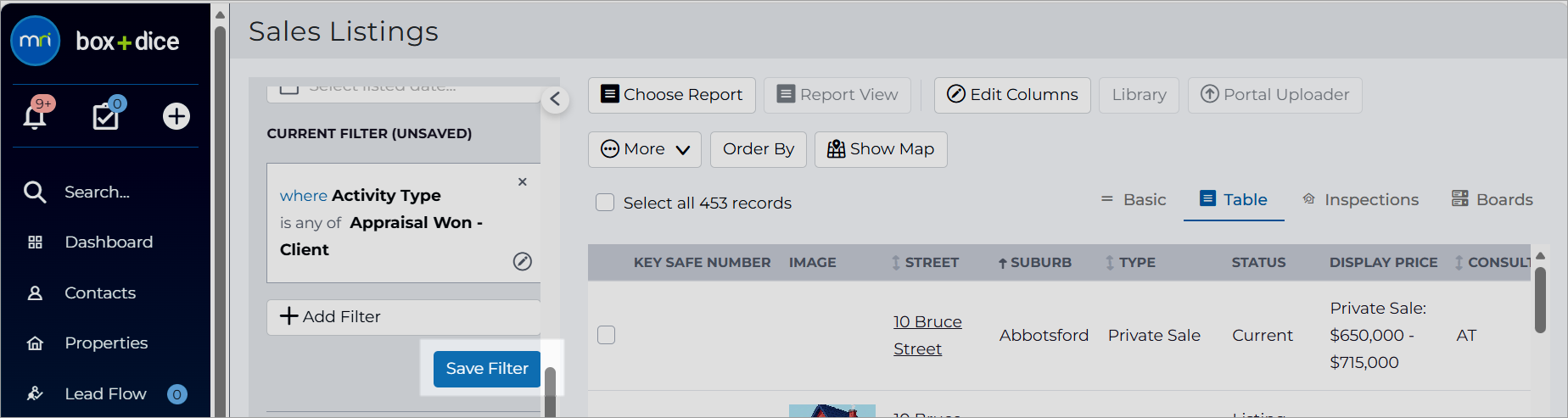Sort by the Suburb column header
Screen dimensions: 1568x418
[1034, 262]
